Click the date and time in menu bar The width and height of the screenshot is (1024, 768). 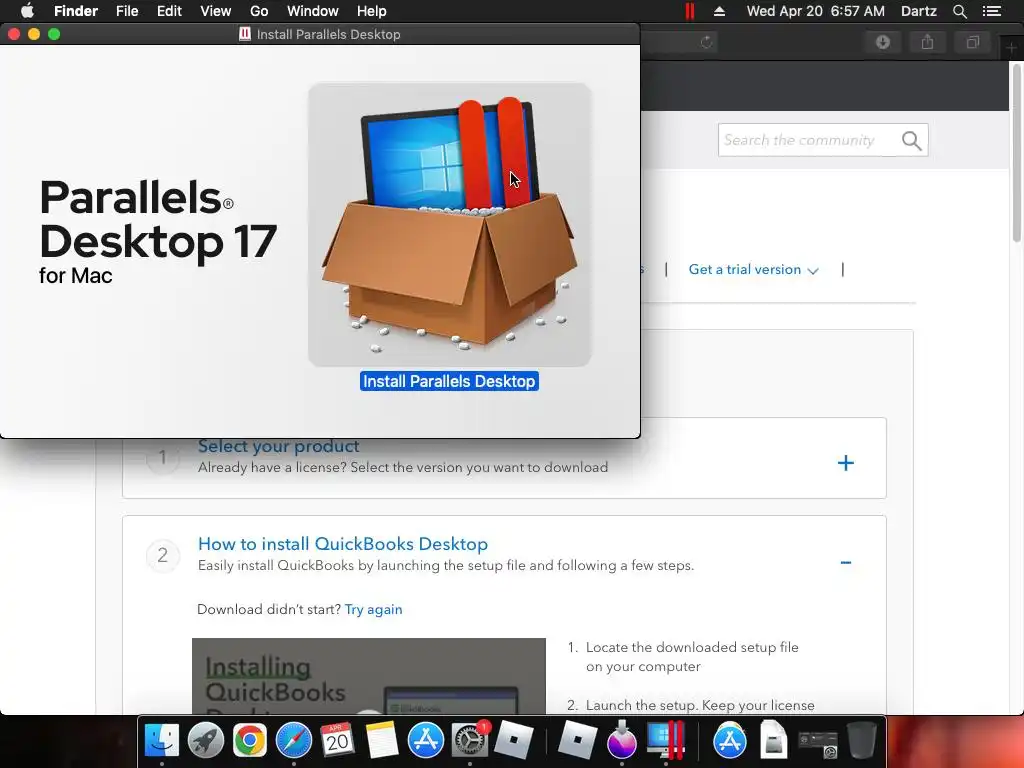[816, 11]
